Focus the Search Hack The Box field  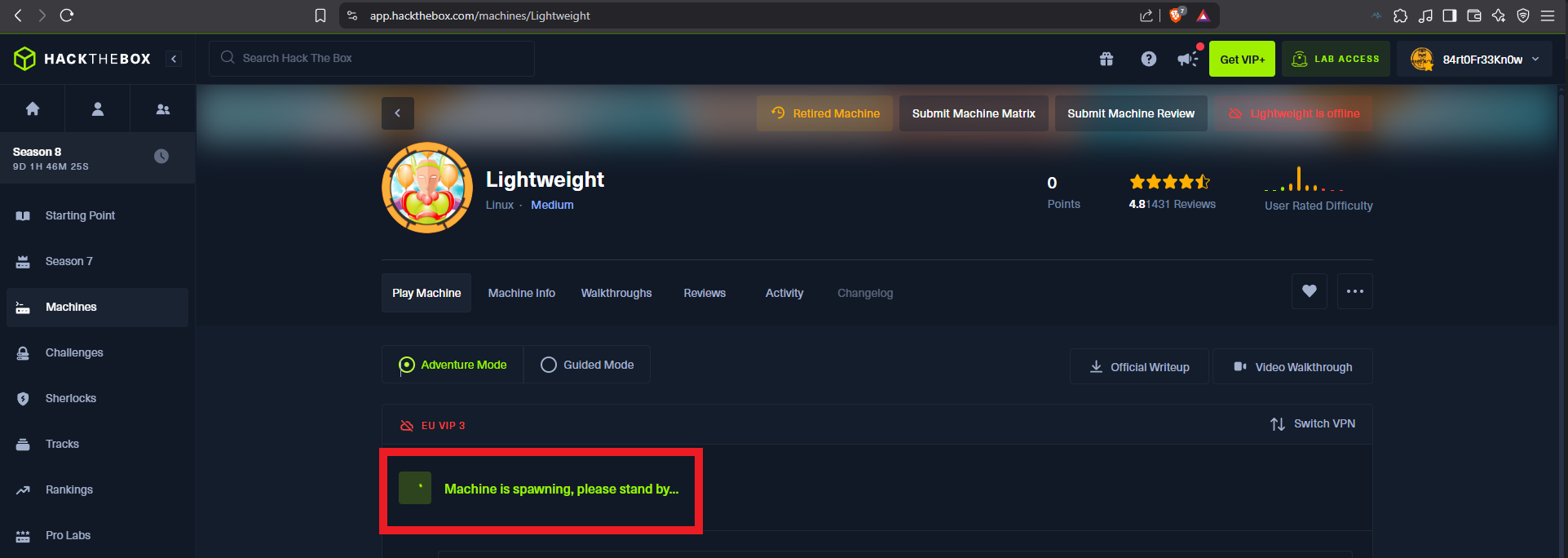pos(372,58)
